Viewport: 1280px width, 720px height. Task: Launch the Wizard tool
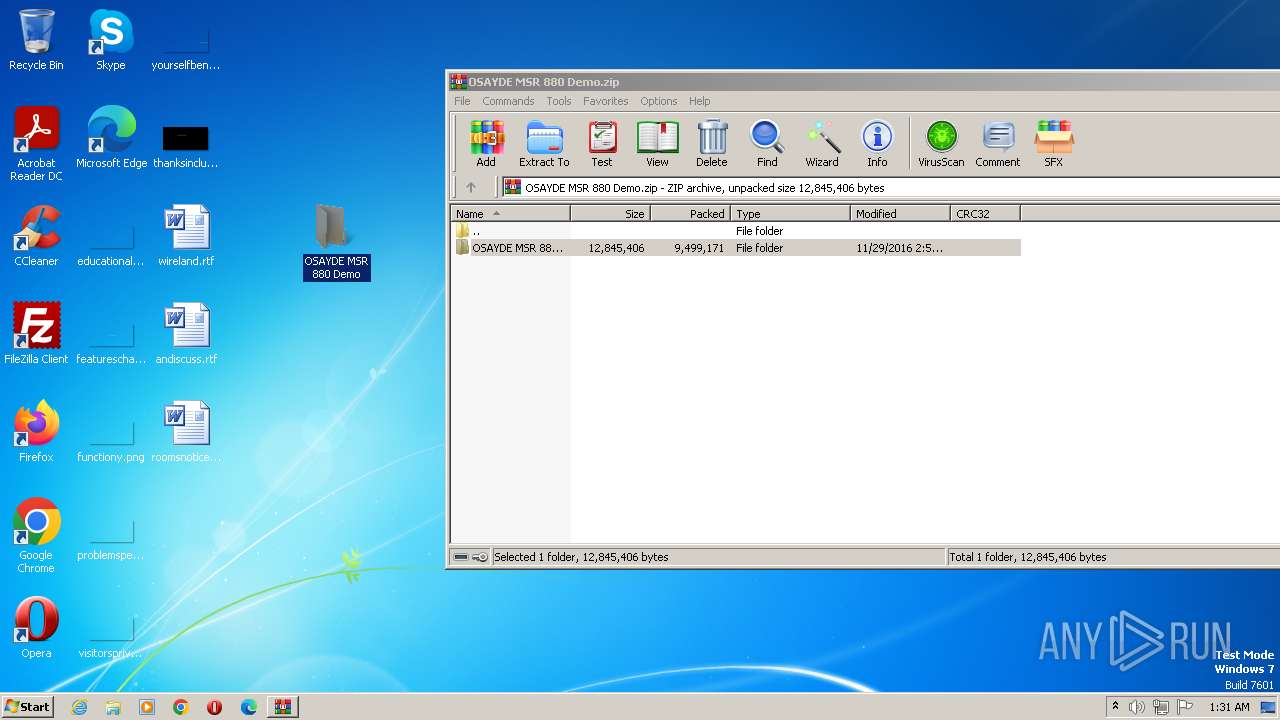pyautogui.click(x=822, y=144)
